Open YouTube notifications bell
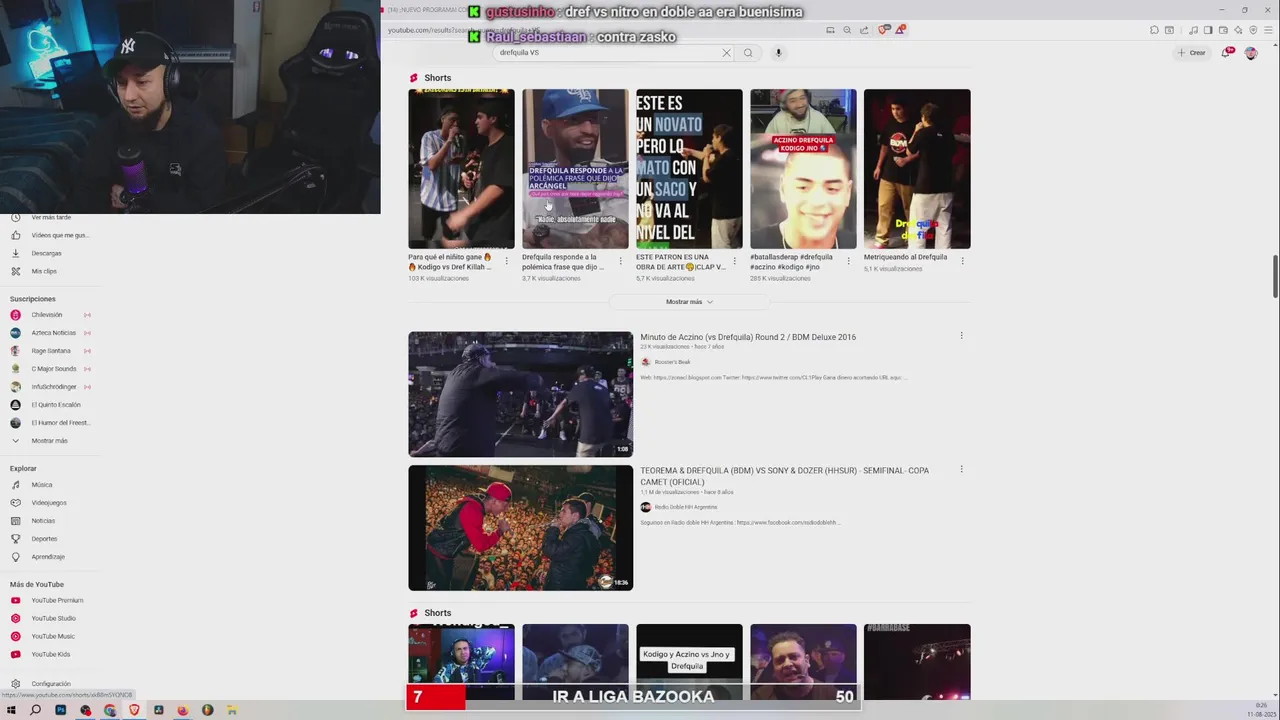Viewport: 1280px width, 720px height. click(x=1226, y=52)
